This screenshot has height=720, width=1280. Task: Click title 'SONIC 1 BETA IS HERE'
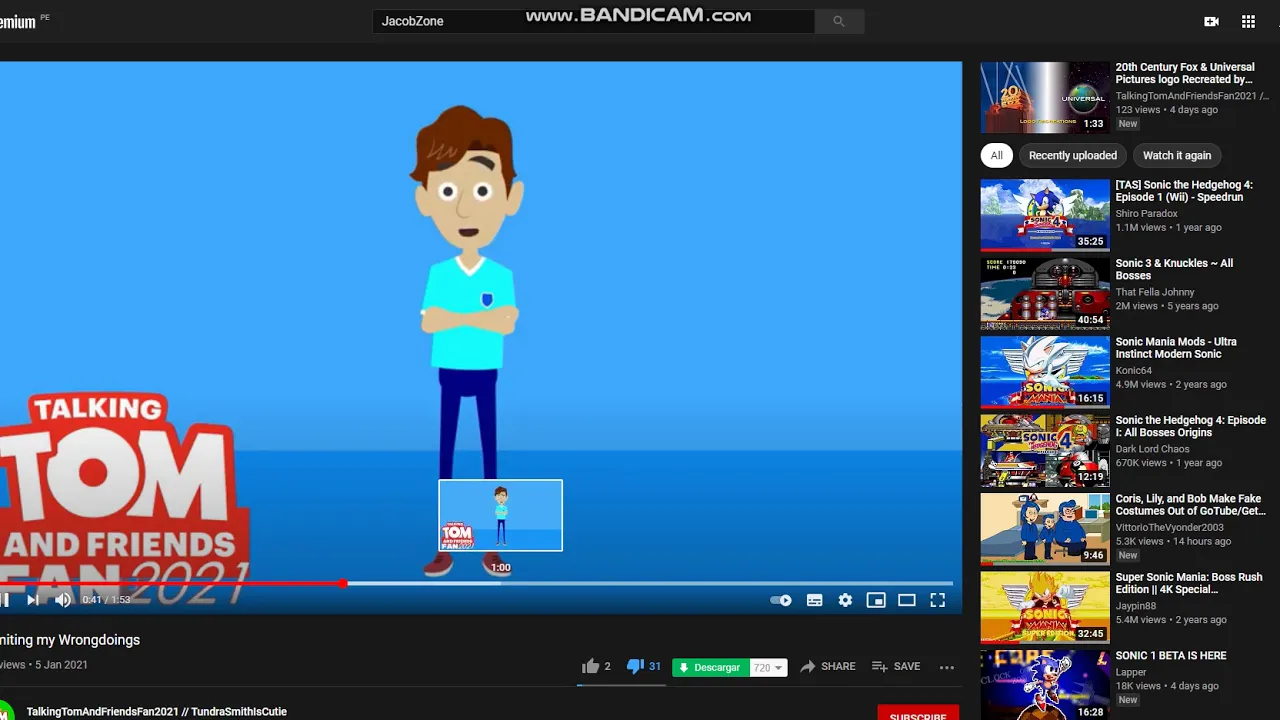pyautogui.click(x=1171, y=656)
